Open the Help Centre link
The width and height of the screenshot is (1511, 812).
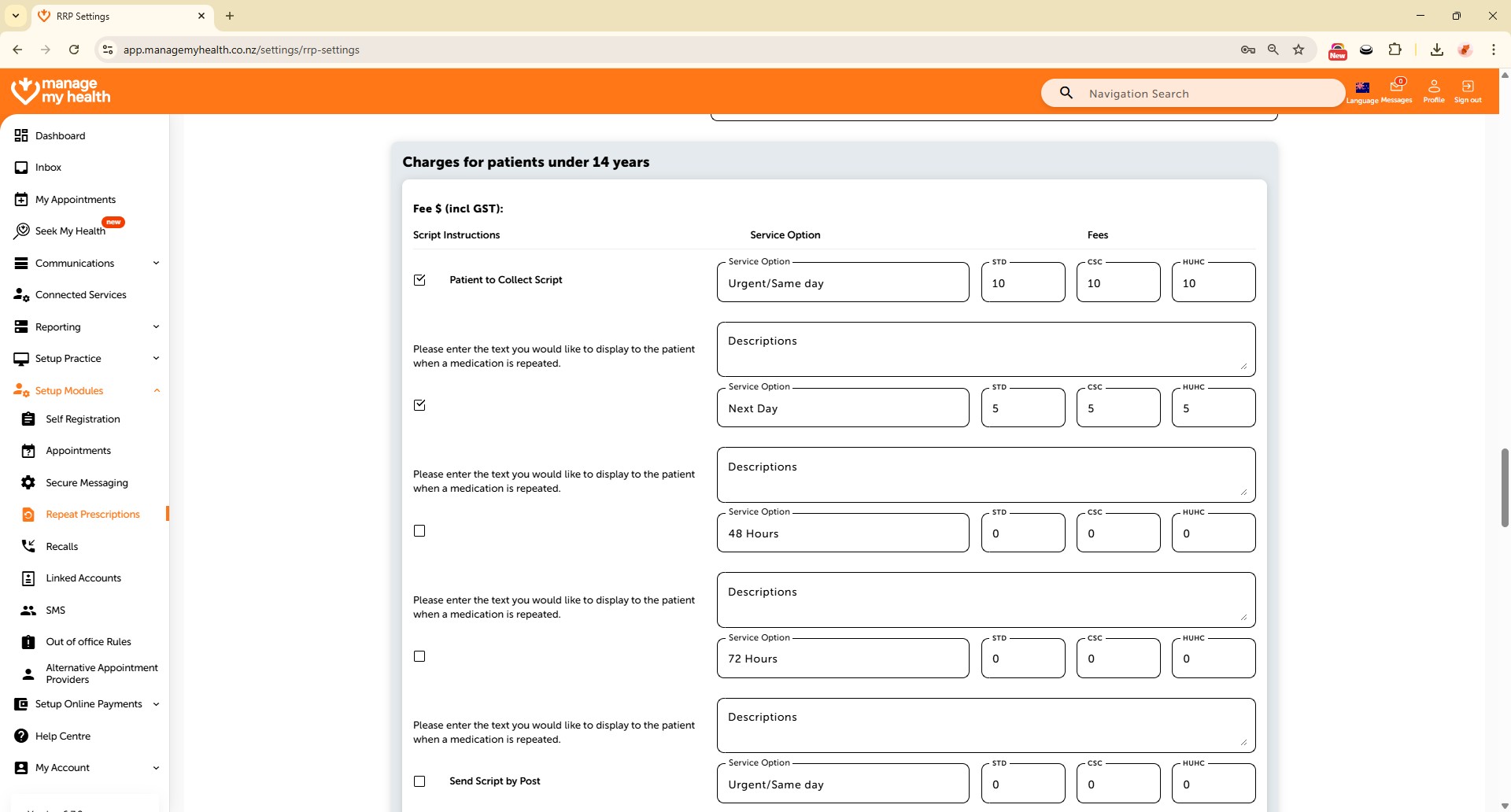62,736
